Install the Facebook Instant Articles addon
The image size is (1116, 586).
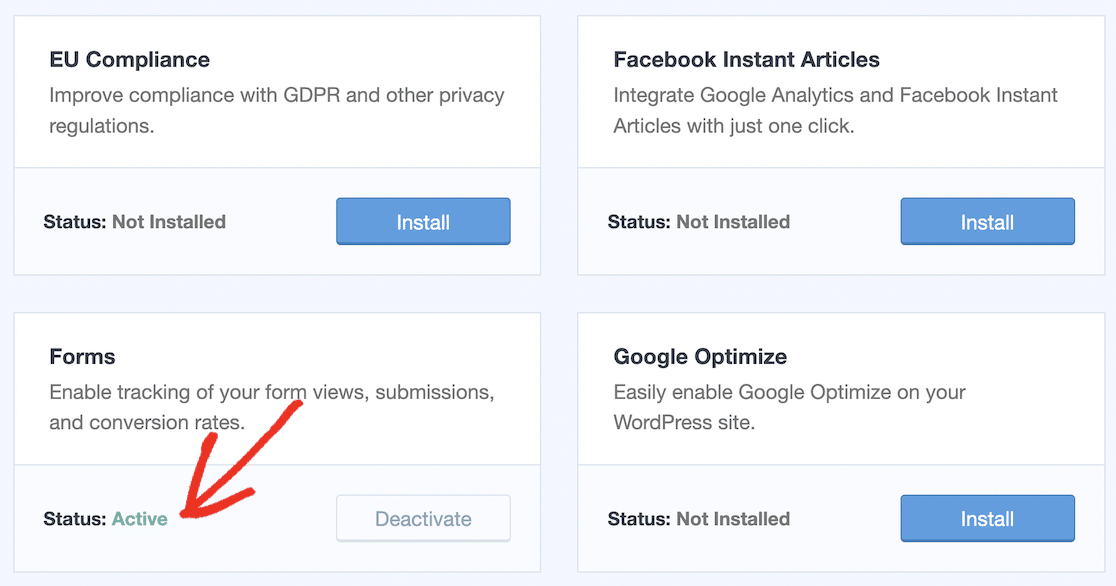pyautogui.click(x=987, y=221)
